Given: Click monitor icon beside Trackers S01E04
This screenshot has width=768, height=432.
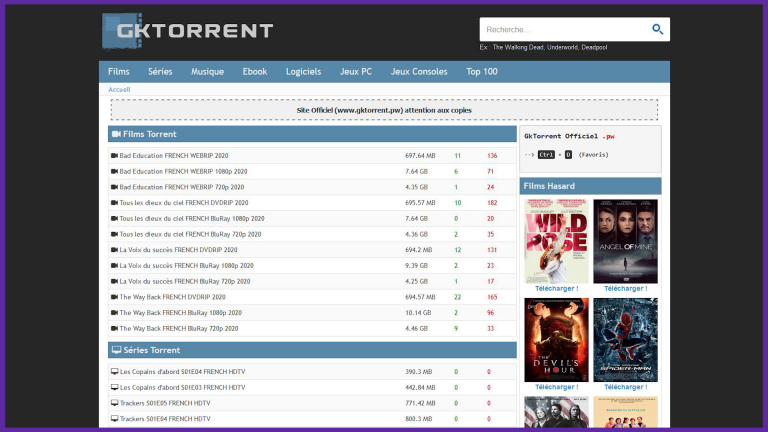Looking at the screenshot, I should 115,418.
